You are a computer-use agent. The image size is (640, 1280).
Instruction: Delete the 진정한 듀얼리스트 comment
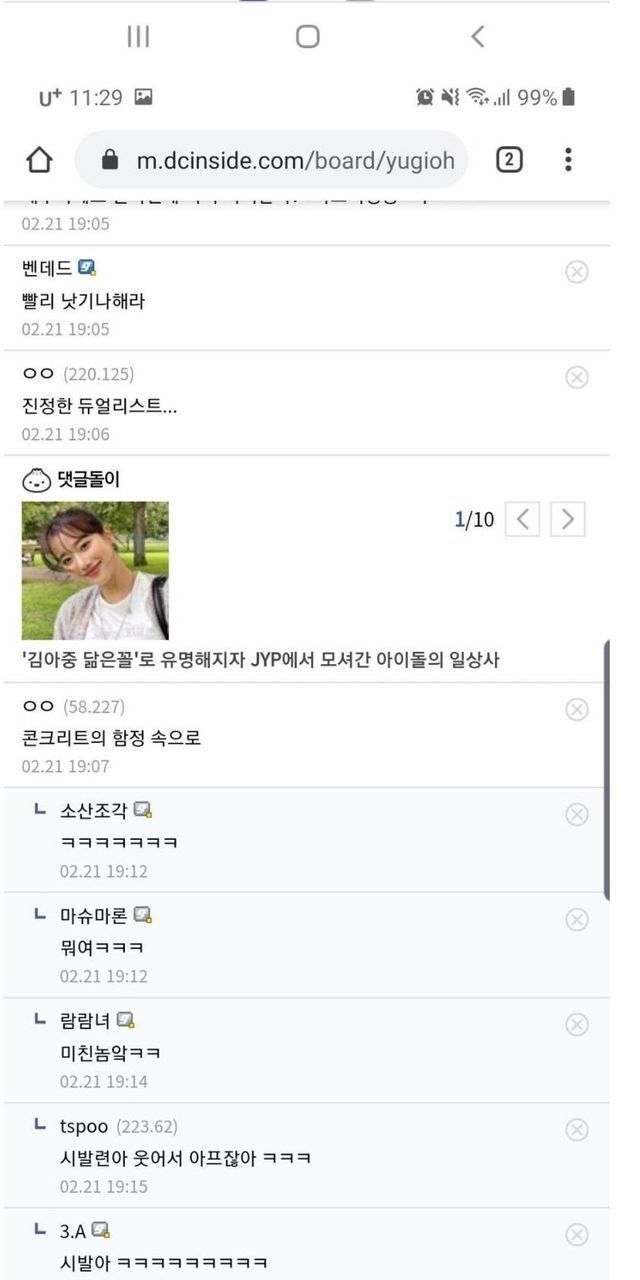pyautogui.click(x=577, y=377)
